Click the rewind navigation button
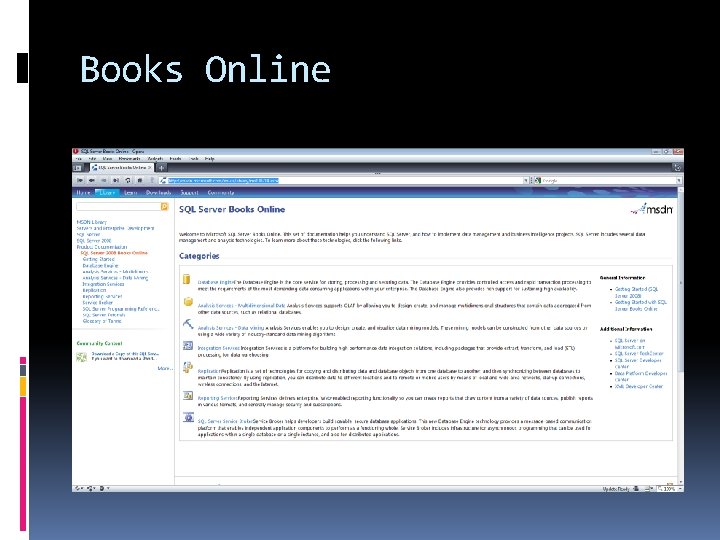The width and height of the screenshot is (720, 540). coord(80,180)
